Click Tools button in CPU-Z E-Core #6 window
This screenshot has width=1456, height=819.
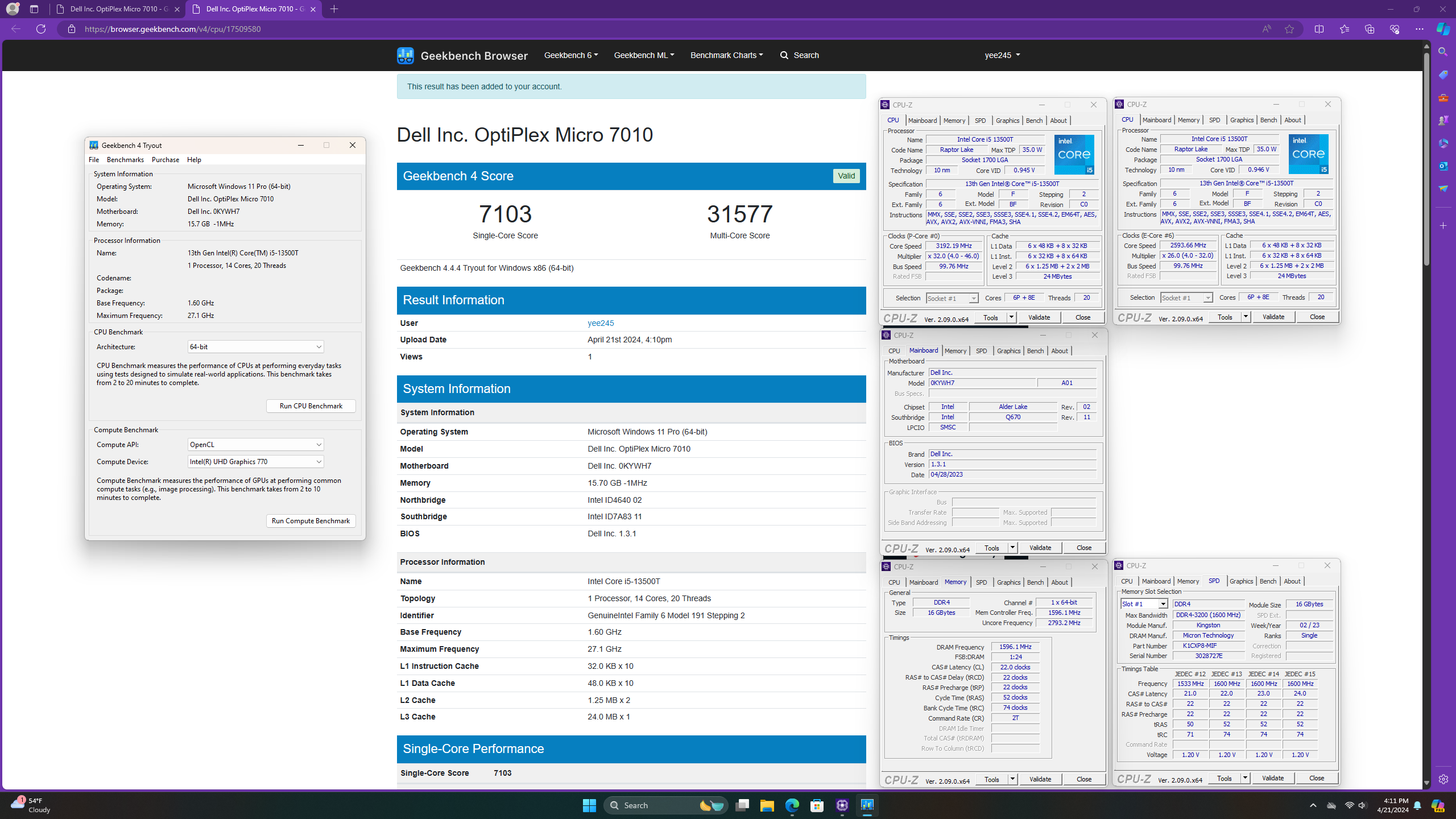(1225, 317)
